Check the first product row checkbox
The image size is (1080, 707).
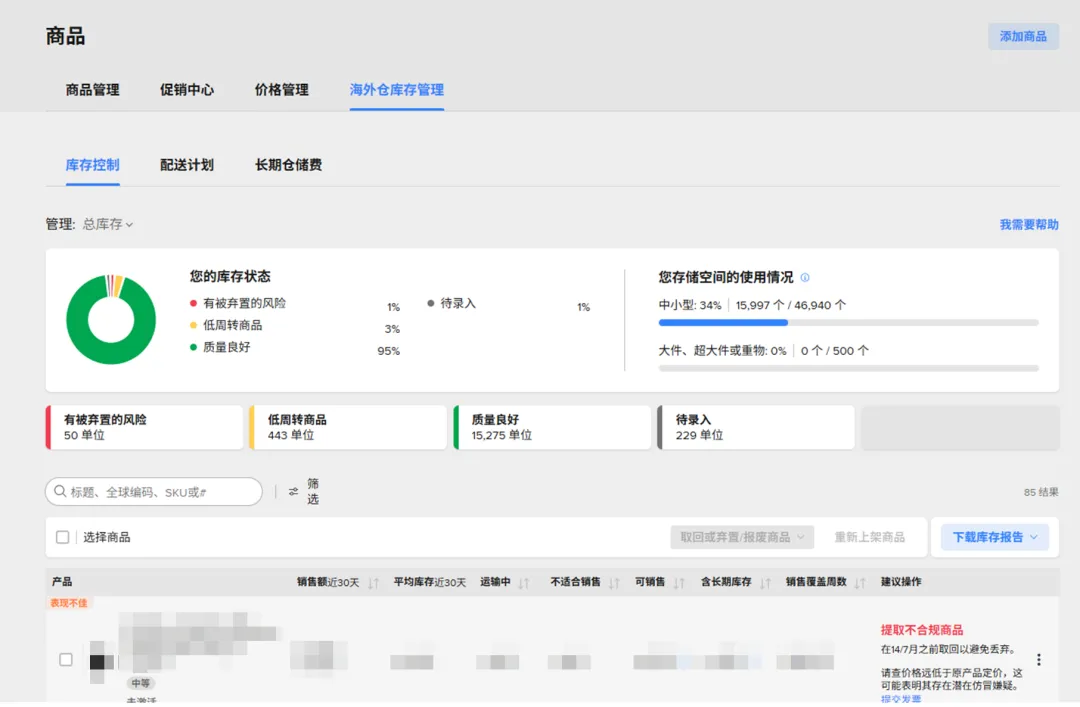pyautogui.click(x=66, y=659)
